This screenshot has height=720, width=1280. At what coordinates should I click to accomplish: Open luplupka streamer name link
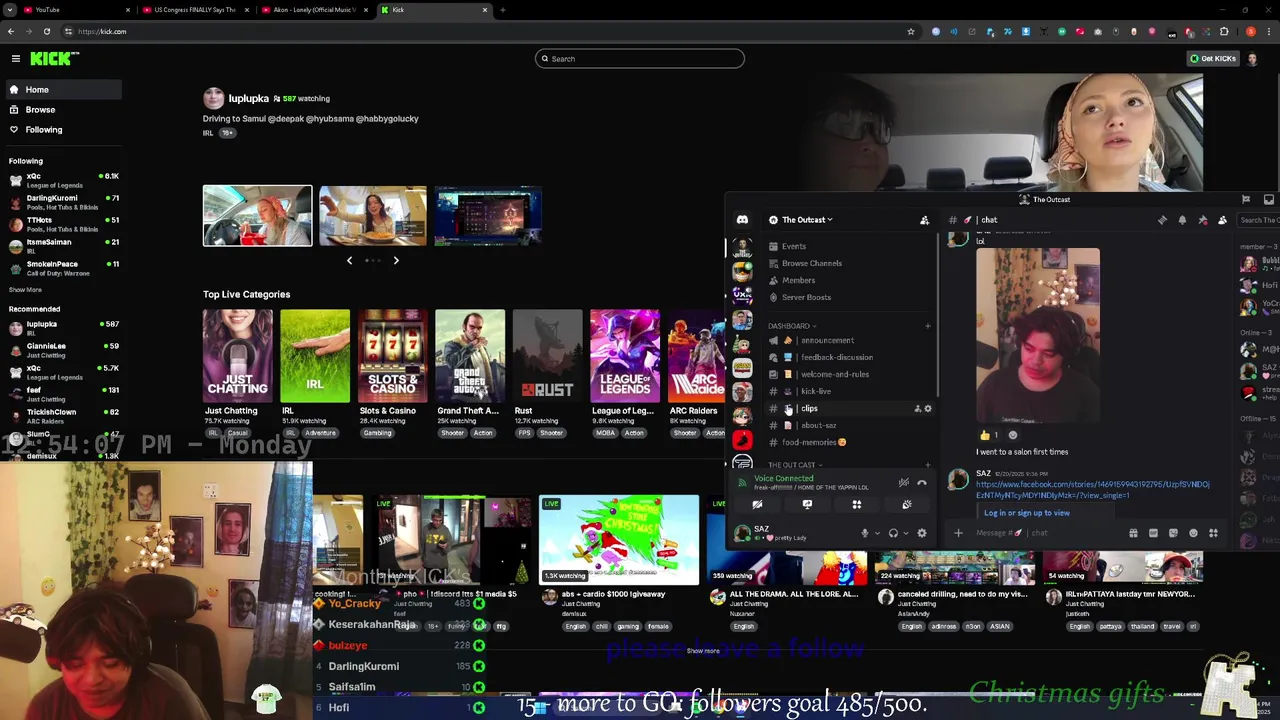(248, 99)
